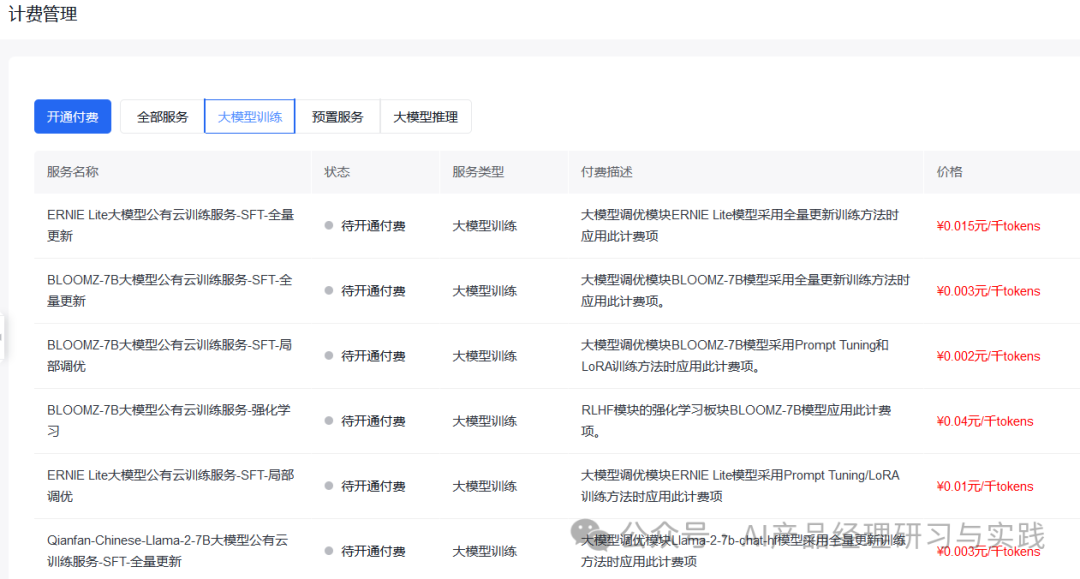Click 待开通付费 status in ERNIE Lite 局部调优 row
The width and height of the screenshot is (1080, 579).
(365, 486)
